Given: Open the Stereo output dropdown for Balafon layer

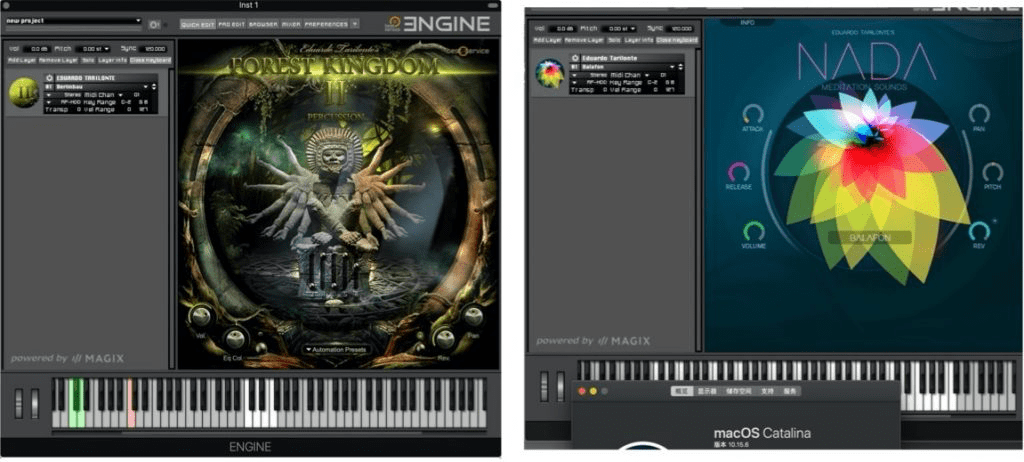Looking at the screenshot, I should [x=575, y=74].
